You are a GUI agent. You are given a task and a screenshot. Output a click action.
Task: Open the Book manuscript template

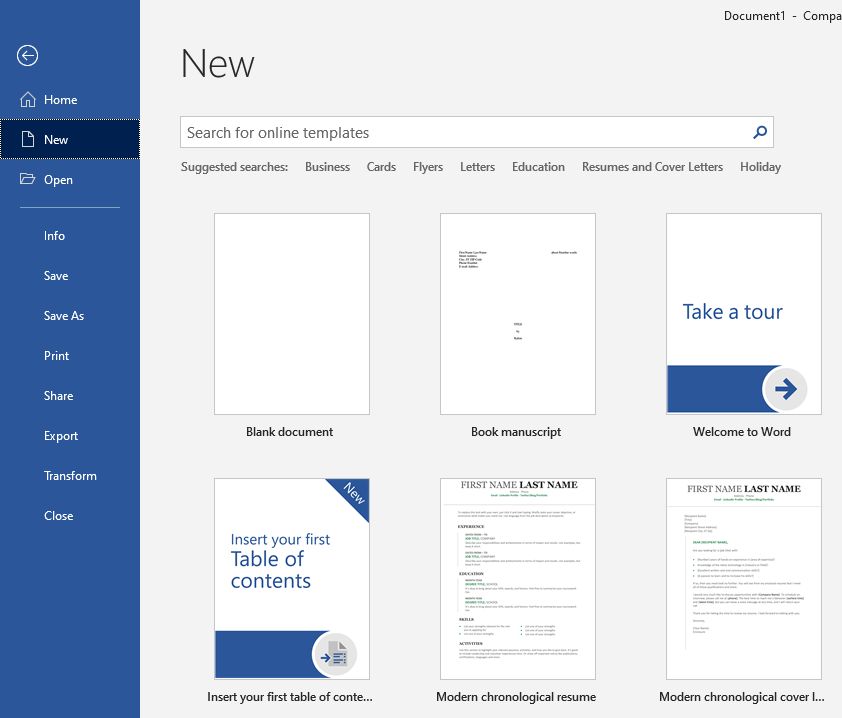click(517, 313)
